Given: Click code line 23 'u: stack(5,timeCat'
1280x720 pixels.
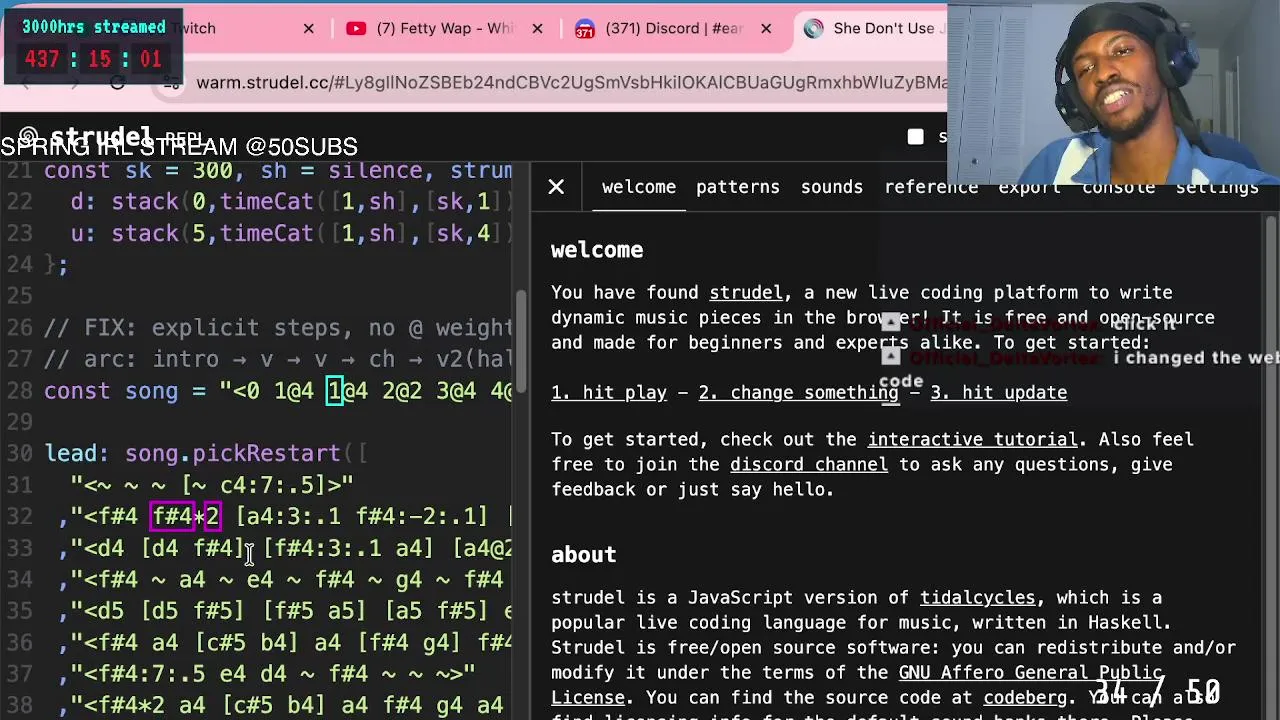Looking at the screenshot, I should point(291,233).
